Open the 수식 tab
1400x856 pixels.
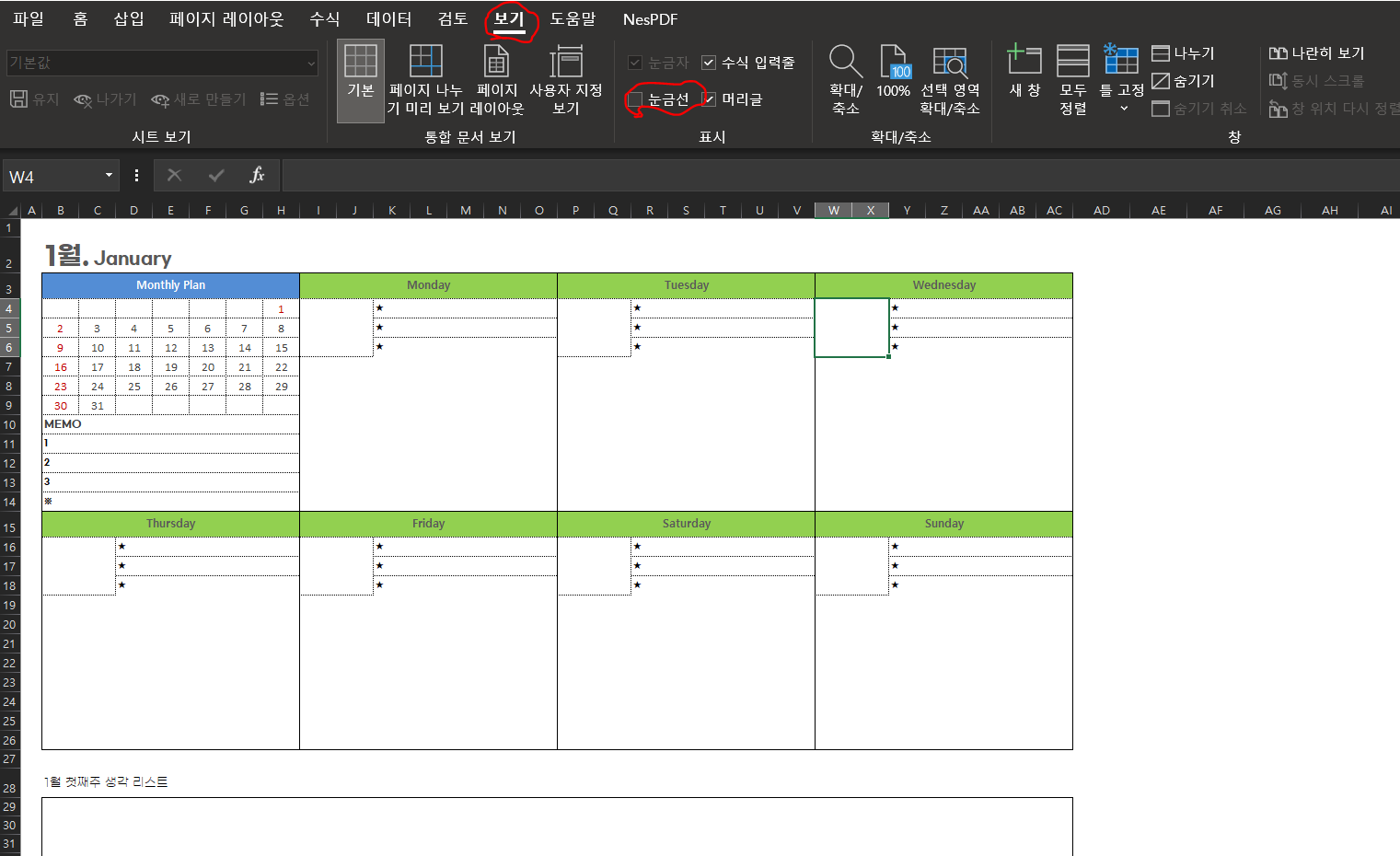pyautogui.click(x=324, y=18)
